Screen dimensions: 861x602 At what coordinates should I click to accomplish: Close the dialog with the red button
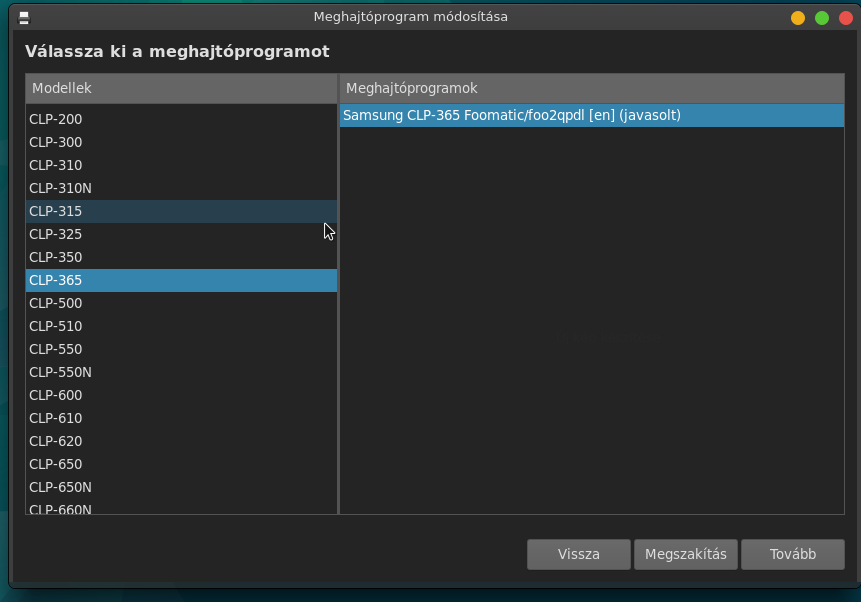(x=846, y=18)
